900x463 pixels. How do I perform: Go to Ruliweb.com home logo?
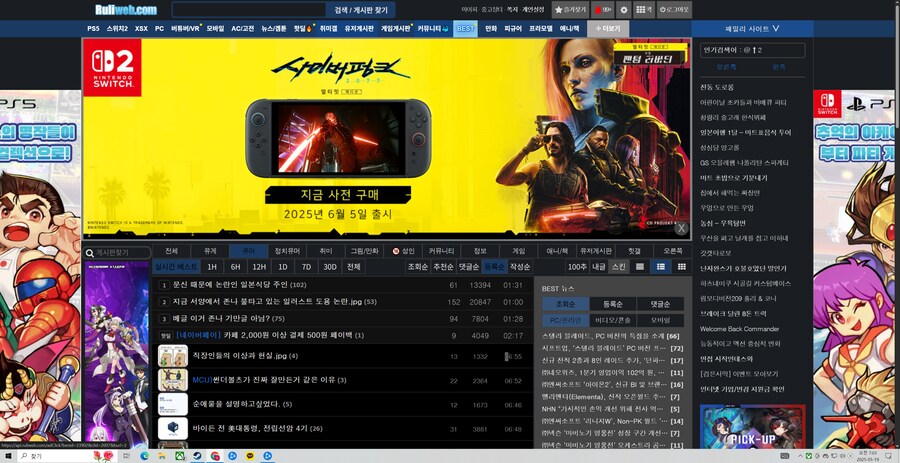126,10
